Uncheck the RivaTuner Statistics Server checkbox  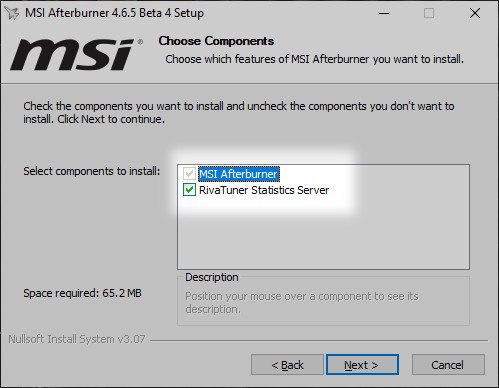click(189, 190)
